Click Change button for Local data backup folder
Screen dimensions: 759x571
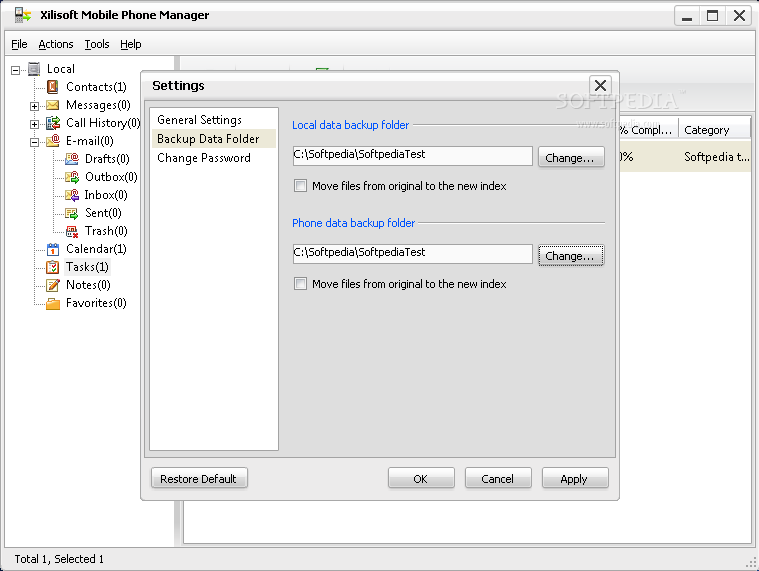[x=571, y=157]
